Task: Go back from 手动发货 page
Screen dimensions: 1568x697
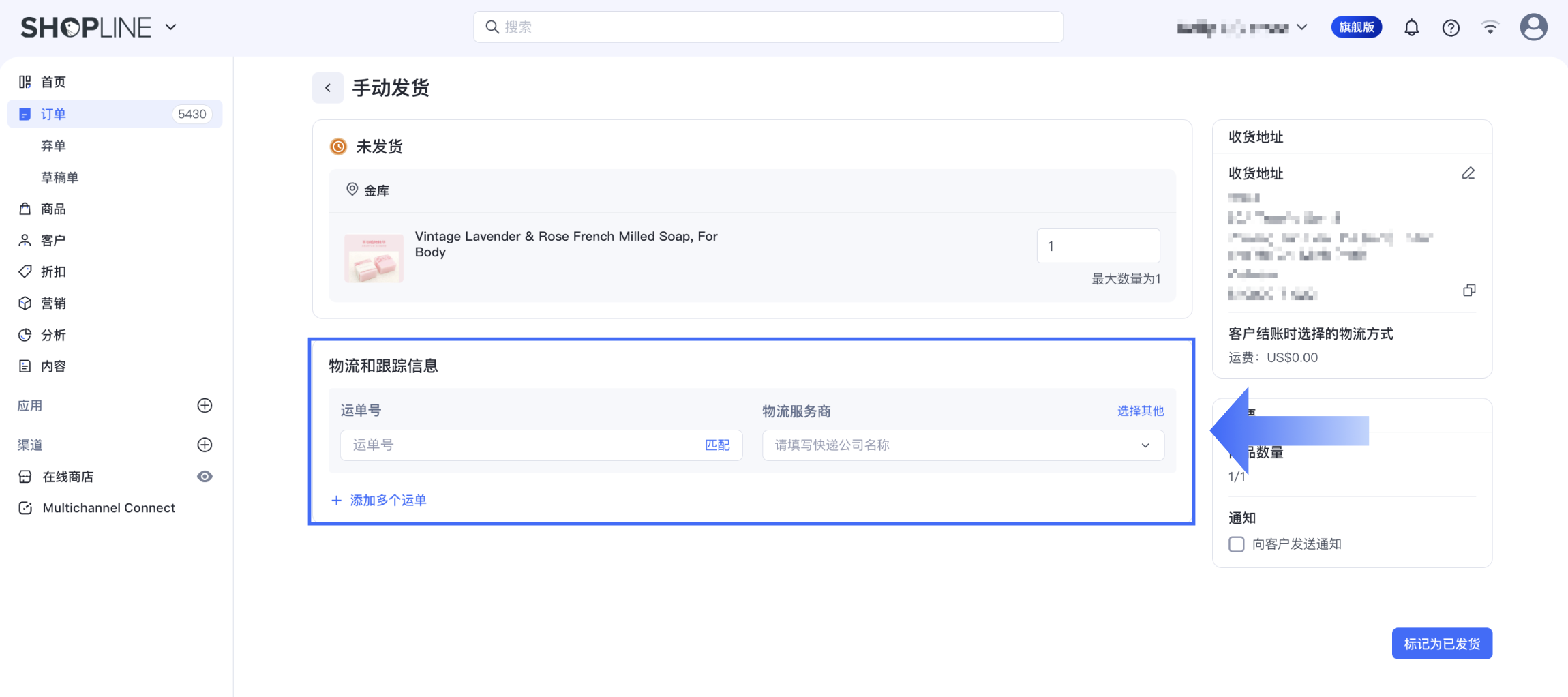Action: pos(328,87)
